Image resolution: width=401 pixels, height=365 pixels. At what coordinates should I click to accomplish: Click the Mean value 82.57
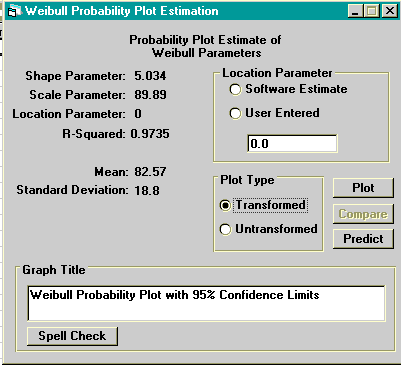tap(150, 172)
